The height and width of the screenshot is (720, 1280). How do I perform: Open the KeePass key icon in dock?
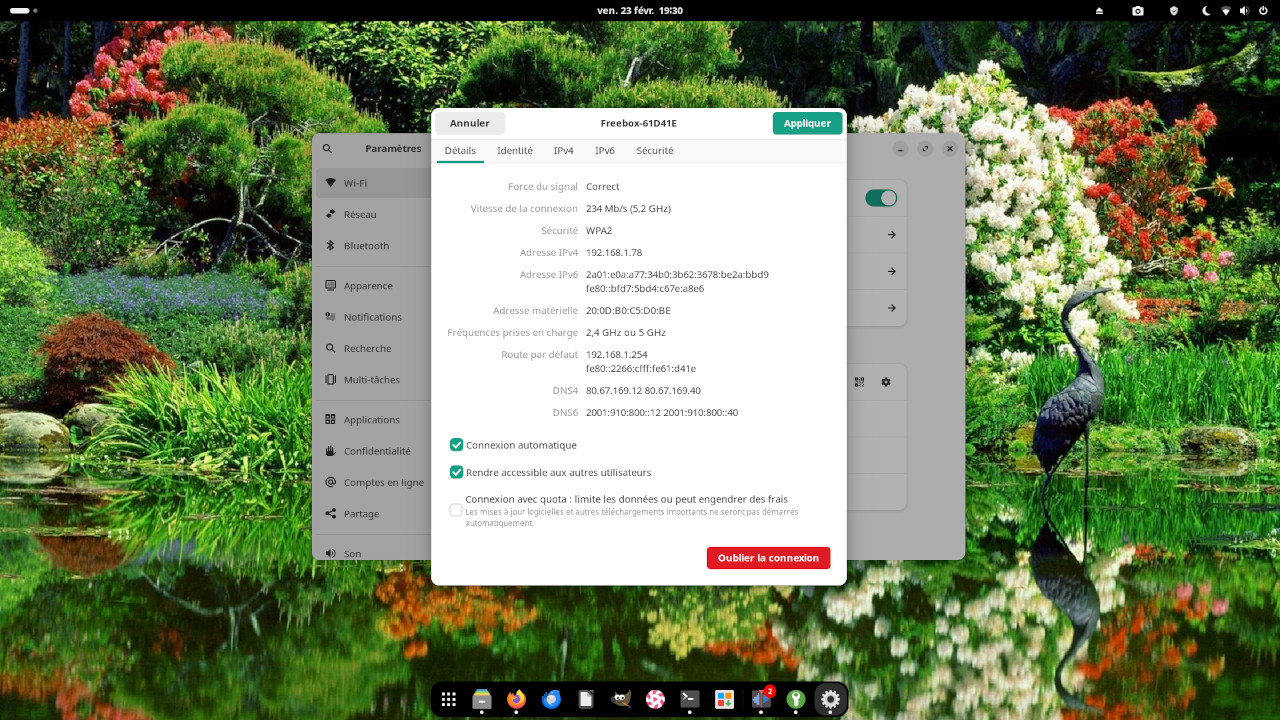[x=796, y=700]
